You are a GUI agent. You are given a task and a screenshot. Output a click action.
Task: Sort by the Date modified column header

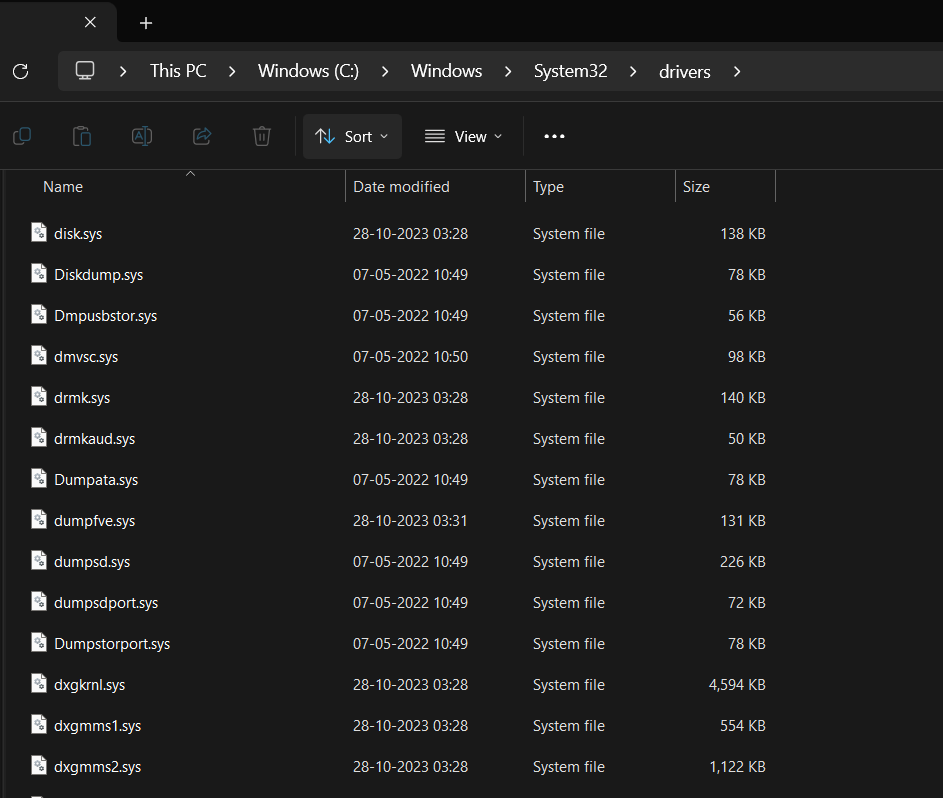click(399, 186)
